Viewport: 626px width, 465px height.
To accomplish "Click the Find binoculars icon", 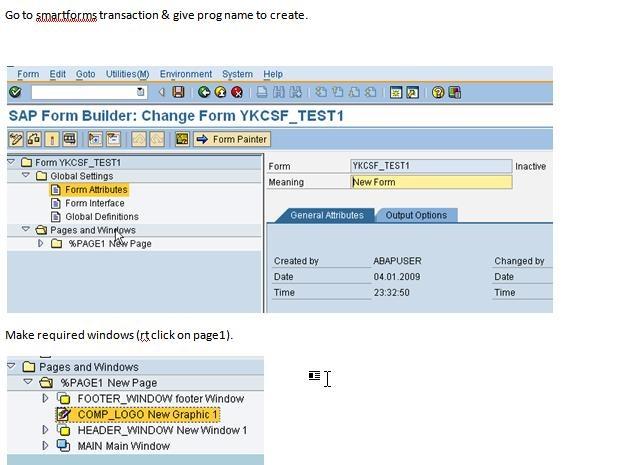I will (279, 92).
